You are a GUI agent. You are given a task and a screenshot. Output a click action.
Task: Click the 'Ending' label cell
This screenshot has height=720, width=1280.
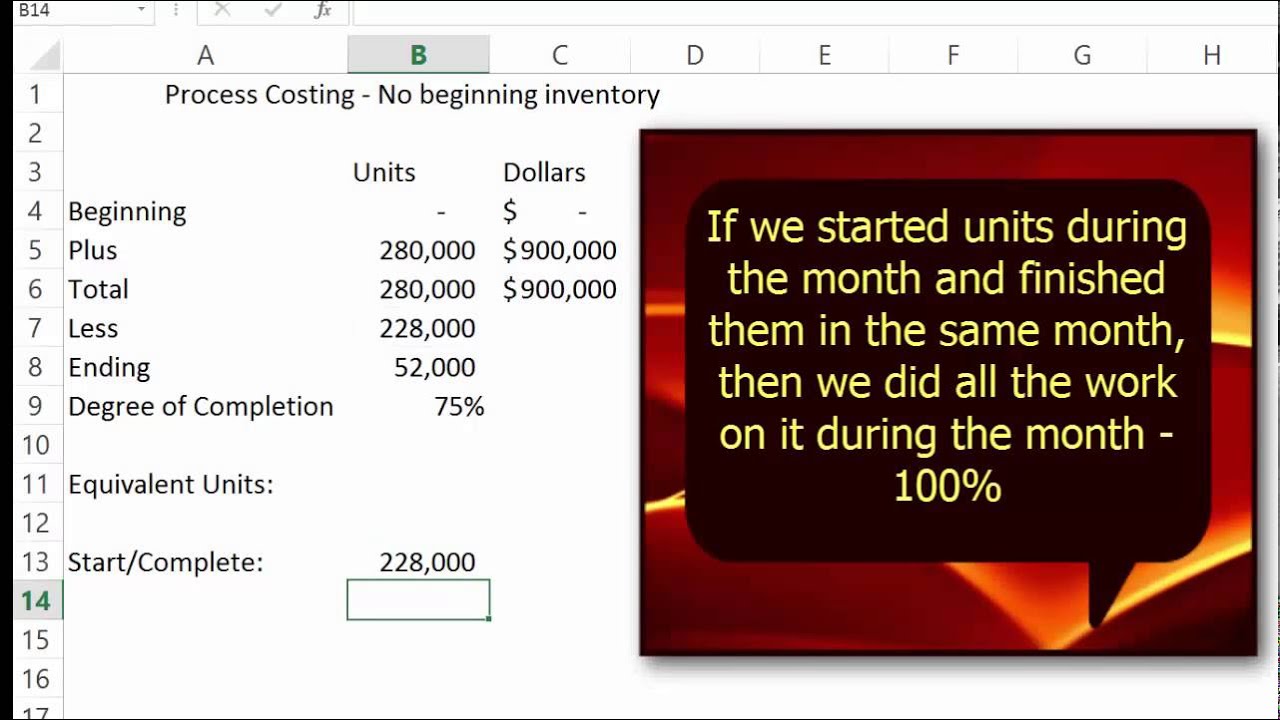[205, 367]
